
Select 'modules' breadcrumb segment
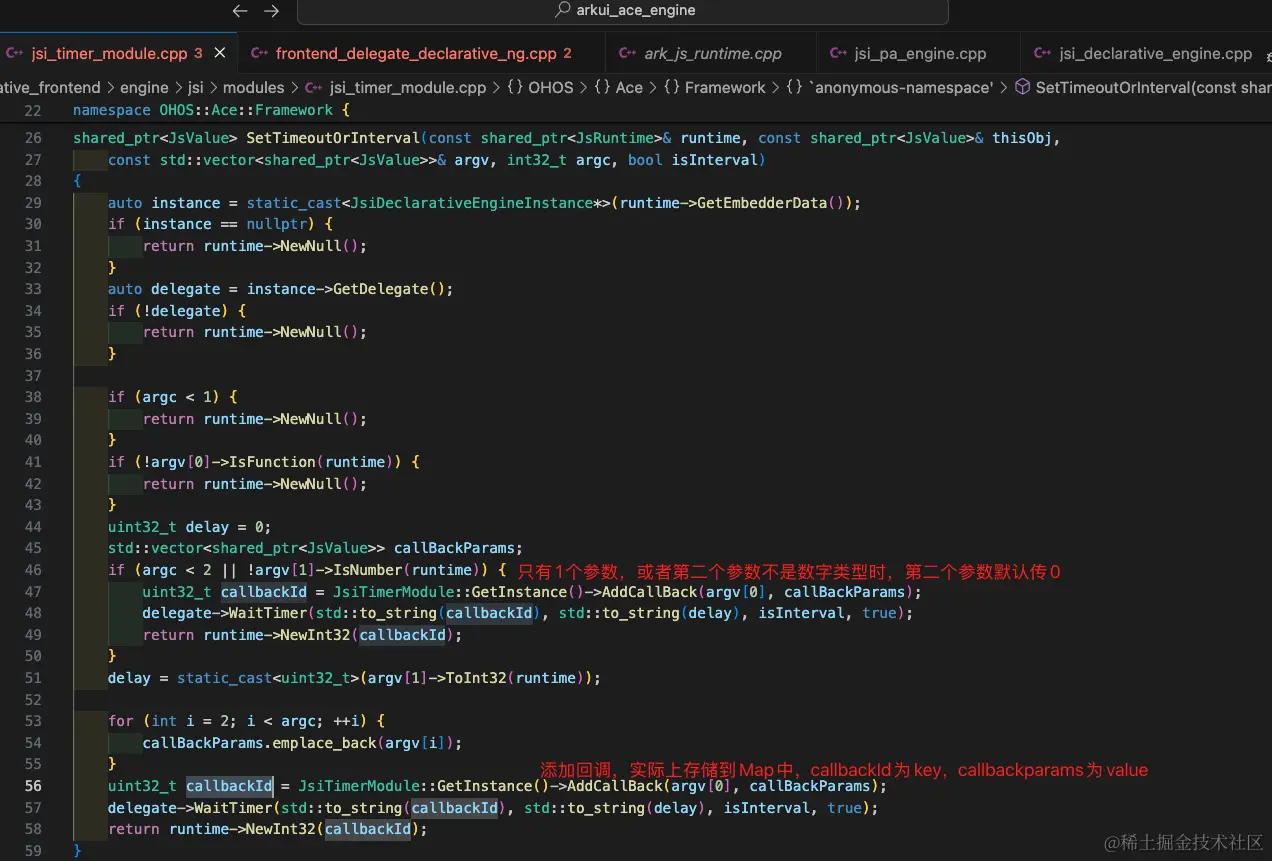(x=254, y=87)
